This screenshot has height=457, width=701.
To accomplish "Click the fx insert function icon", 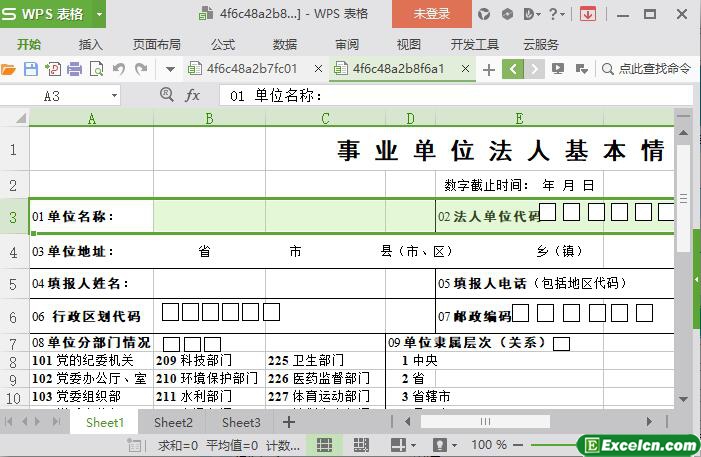I will (x=193, y=95).
